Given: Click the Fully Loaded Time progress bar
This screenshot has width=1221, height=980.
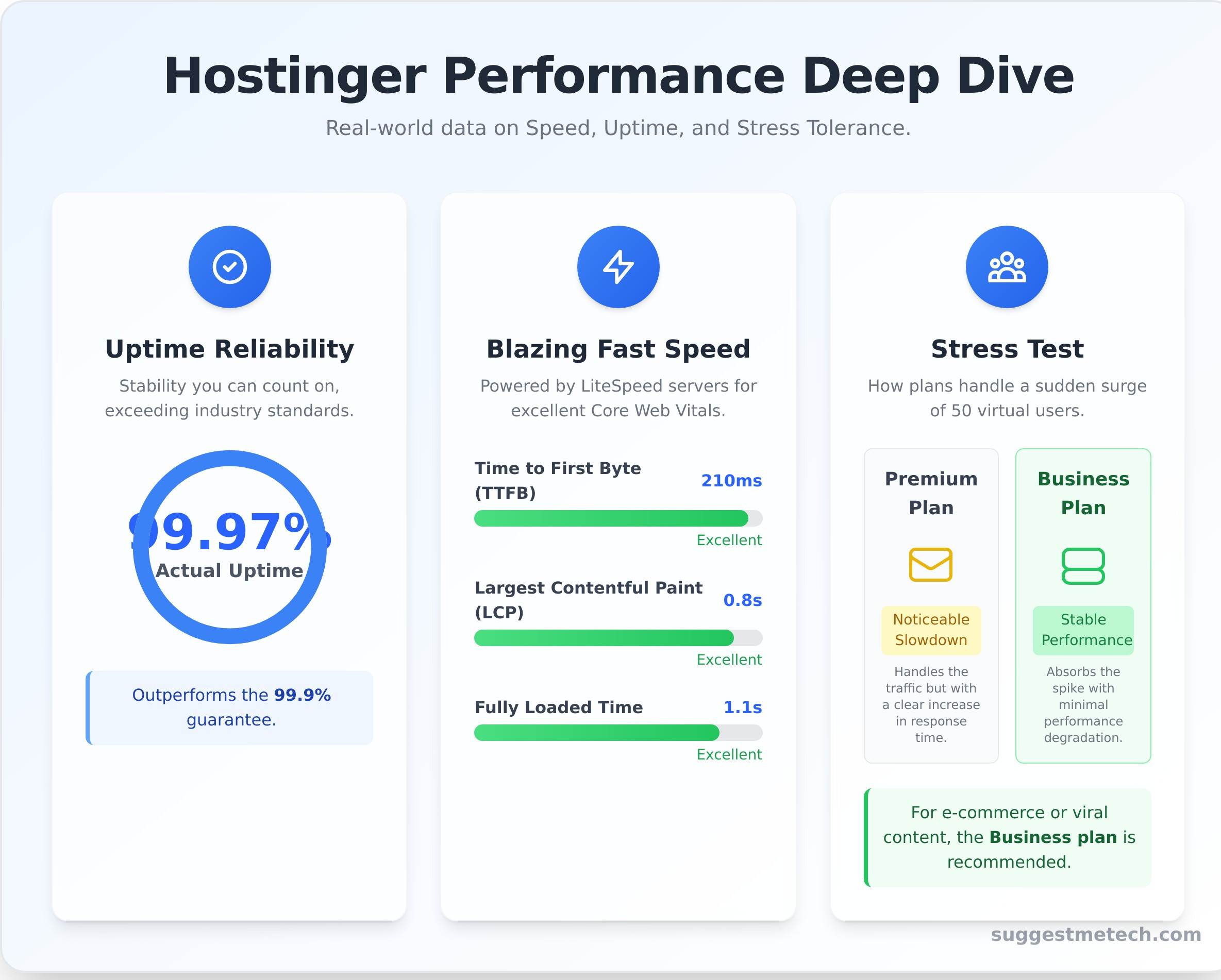Looking at the screenshot, I should [618, 733].
